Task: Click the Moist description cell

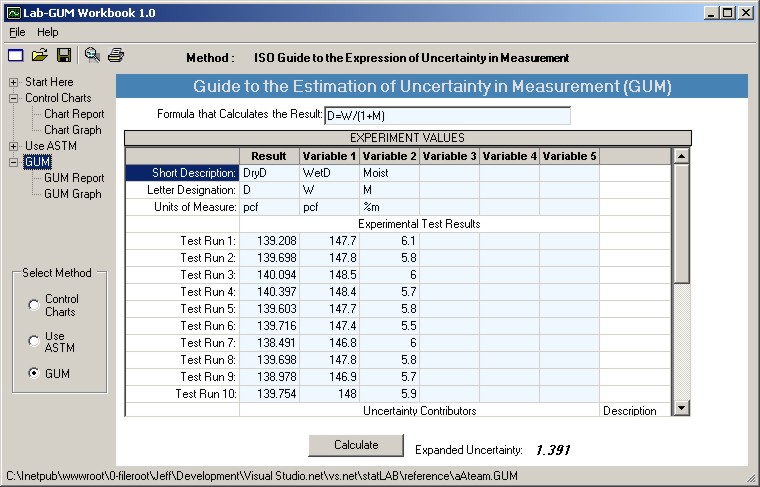Action: pyautogui.click(x=390, y=173)
